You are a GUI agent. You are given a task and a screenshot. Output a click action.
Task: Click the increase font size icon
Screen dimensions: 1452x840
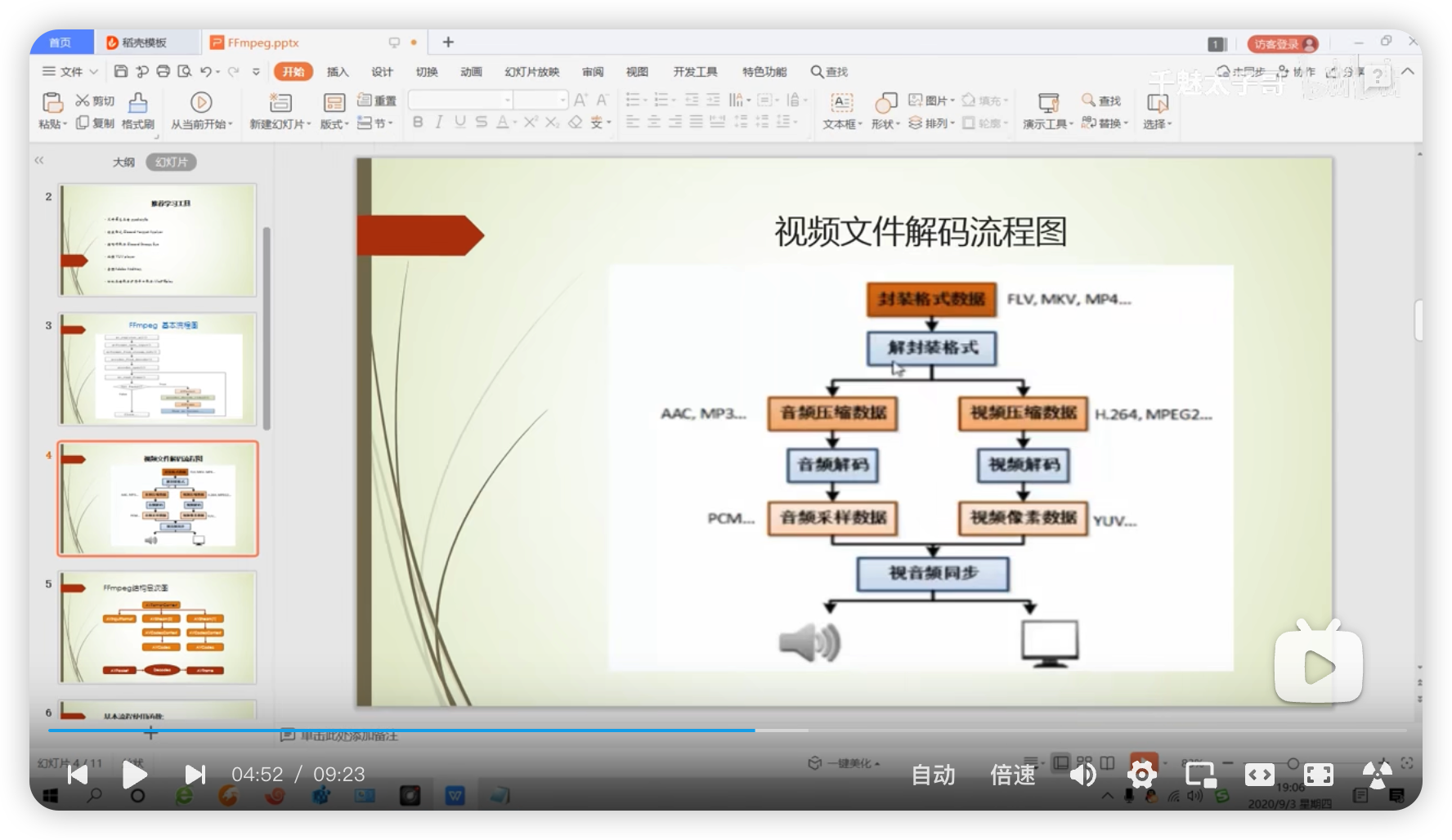580,100
